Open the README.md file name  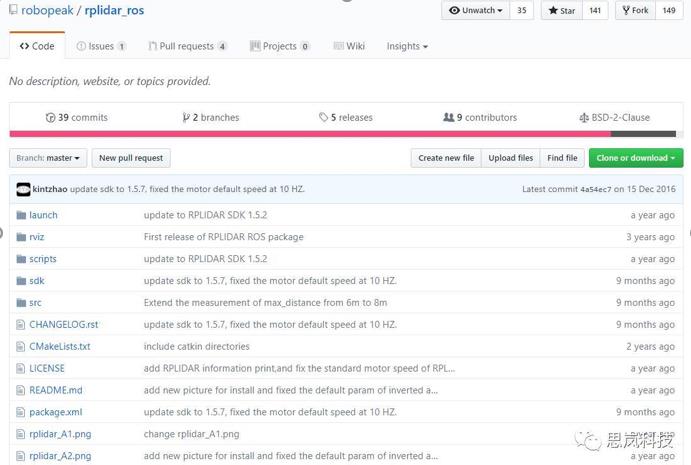pyautogui.click(x=56, y=391)
